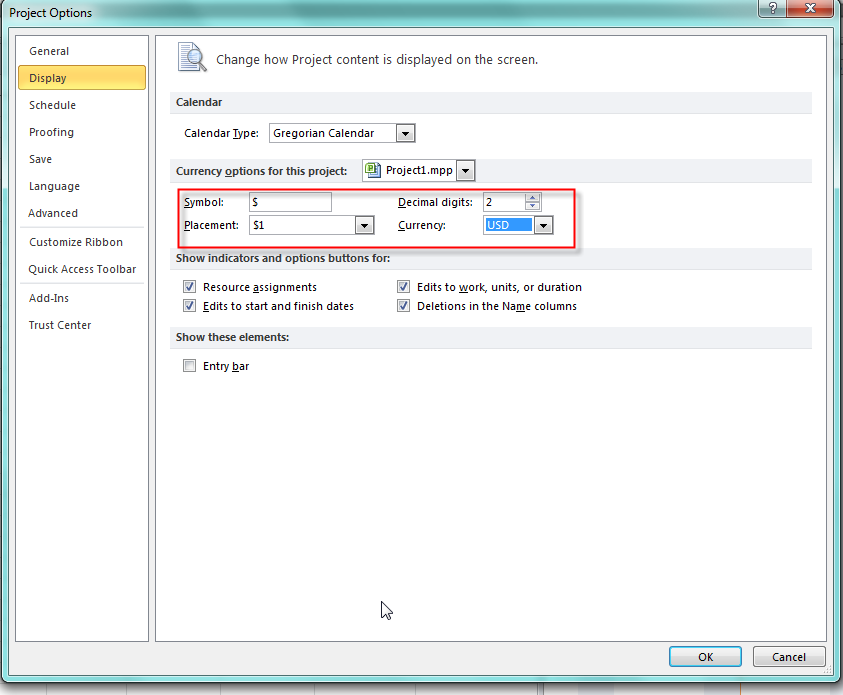Uncheck Edits to start and finish dates
The width and height of the screenshot is (843, 695).
(x=190, y=306)
